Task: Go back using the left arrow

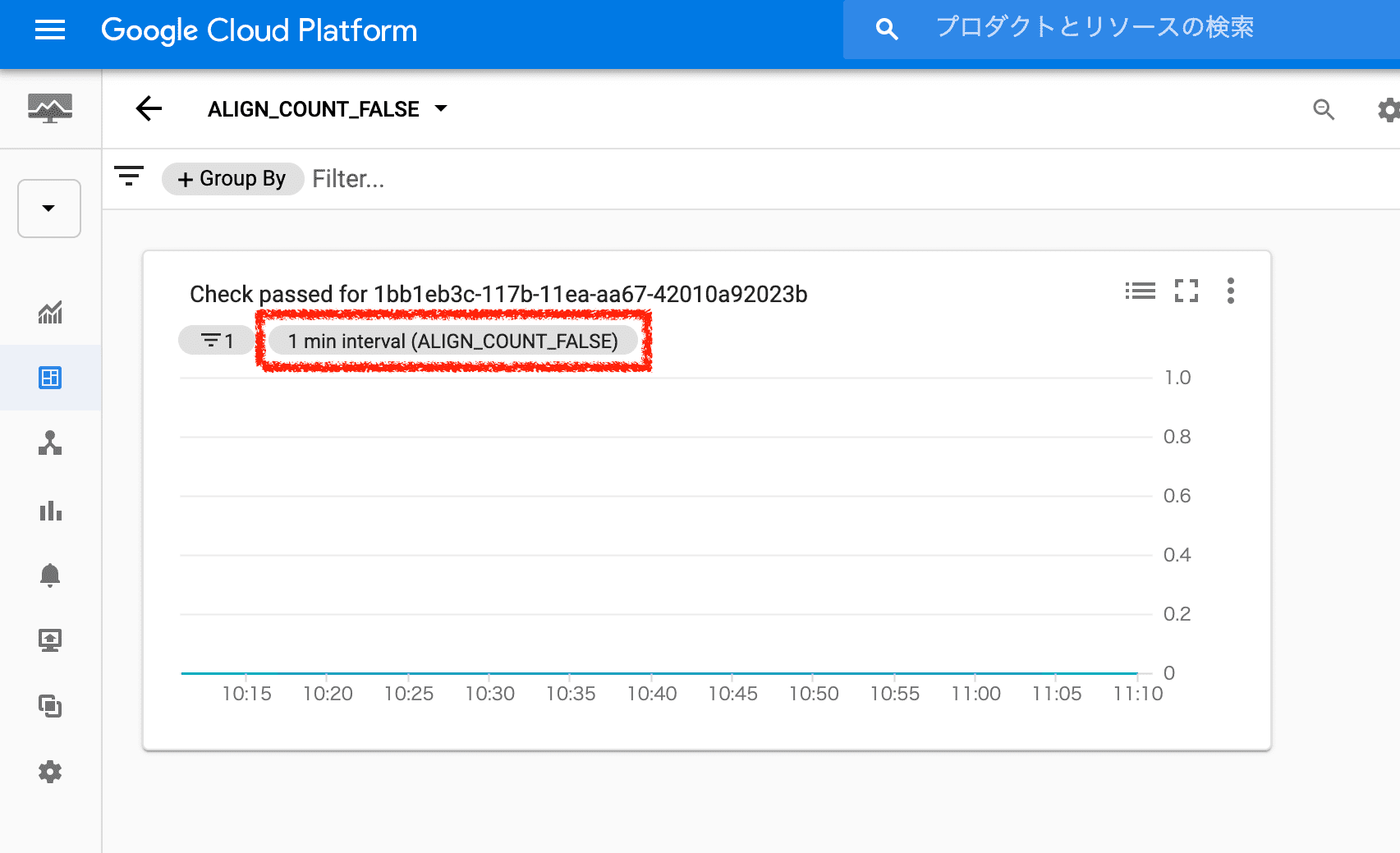Action: point(149,108)
